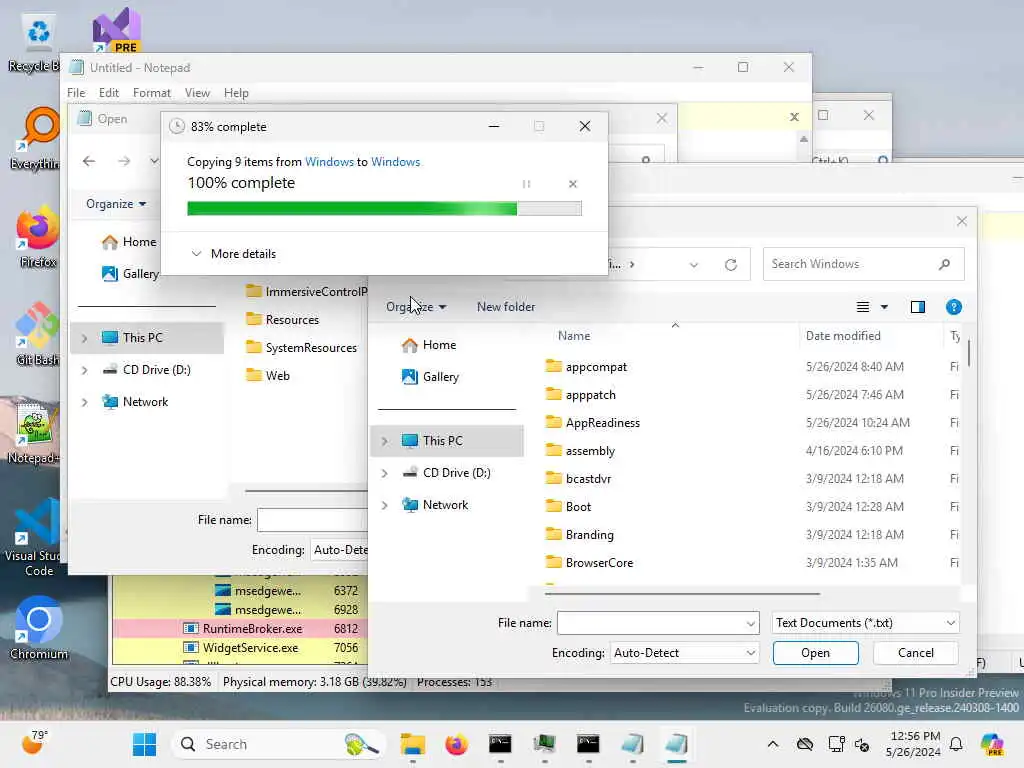Open the address bar history dropdown chevron
The width and height of the screenshot is (1024, 768).
(x=694, y=264)
